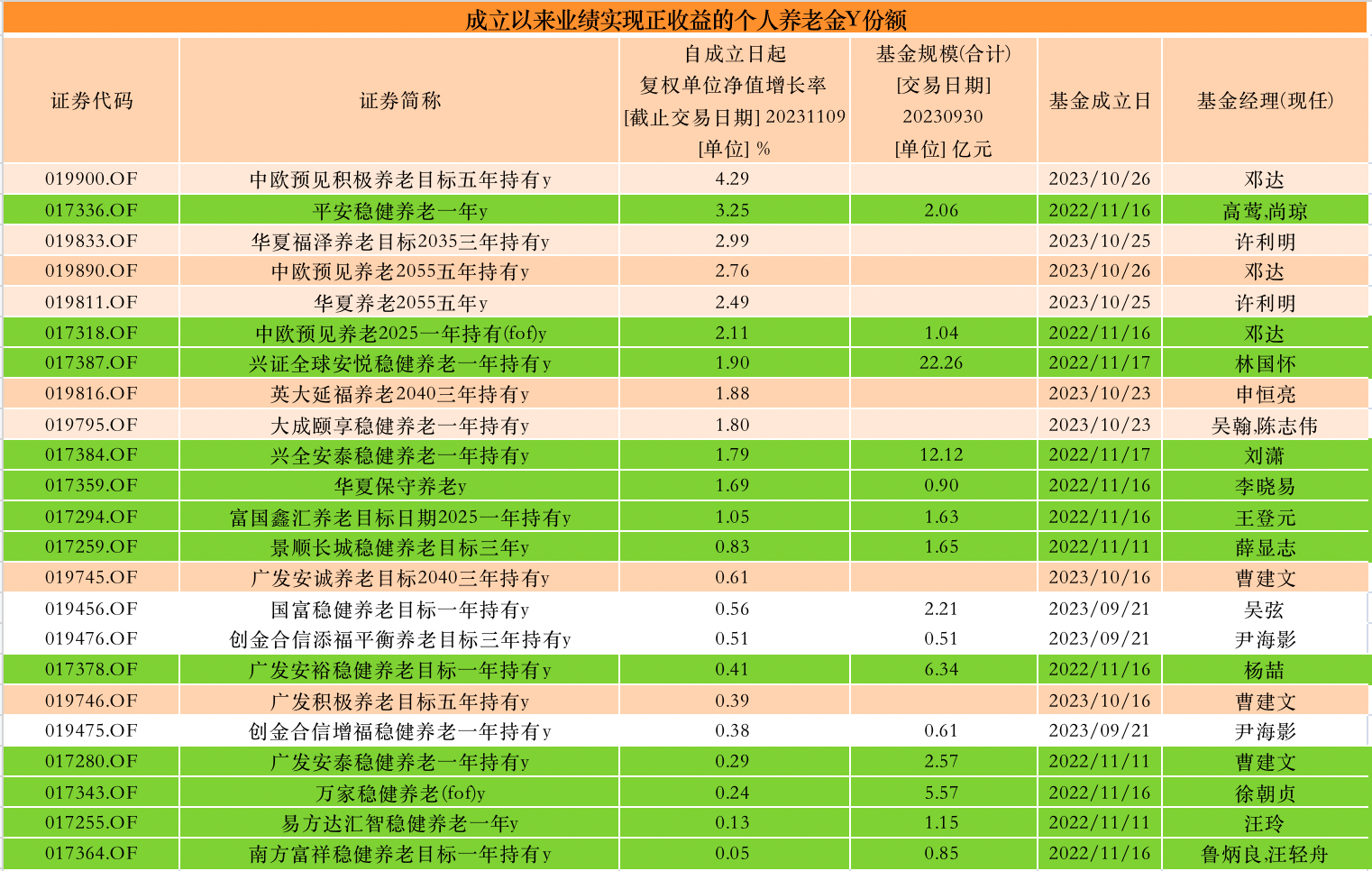Viewport: 1372px width, 871px height.
Task: Click code cell 019833.OF
Action: click(x=91, y=241)
